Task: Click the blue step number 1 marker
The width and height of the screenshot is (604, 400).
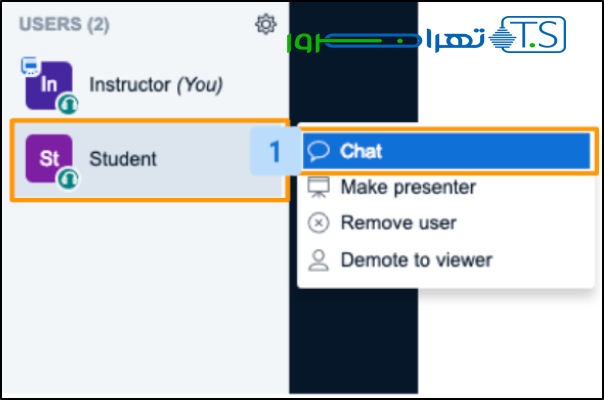Action: pos(273,152)
